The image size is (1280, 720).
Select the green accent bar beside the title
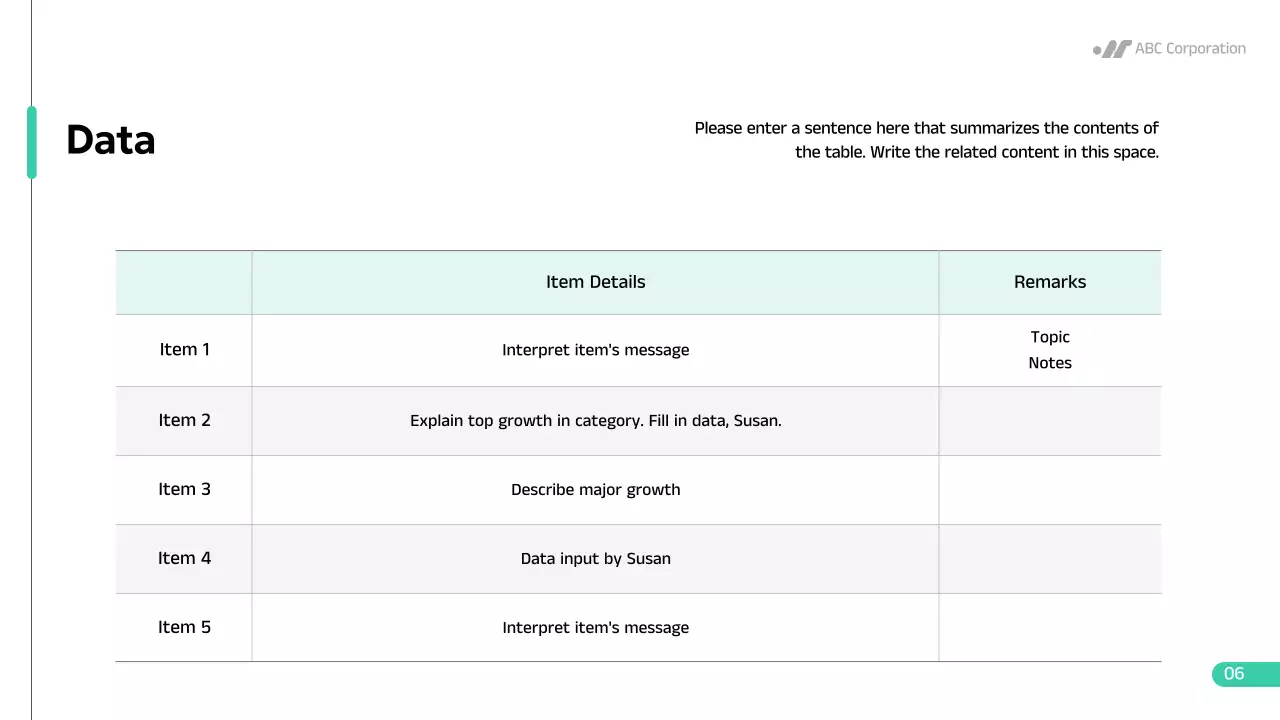click(32, 142)
